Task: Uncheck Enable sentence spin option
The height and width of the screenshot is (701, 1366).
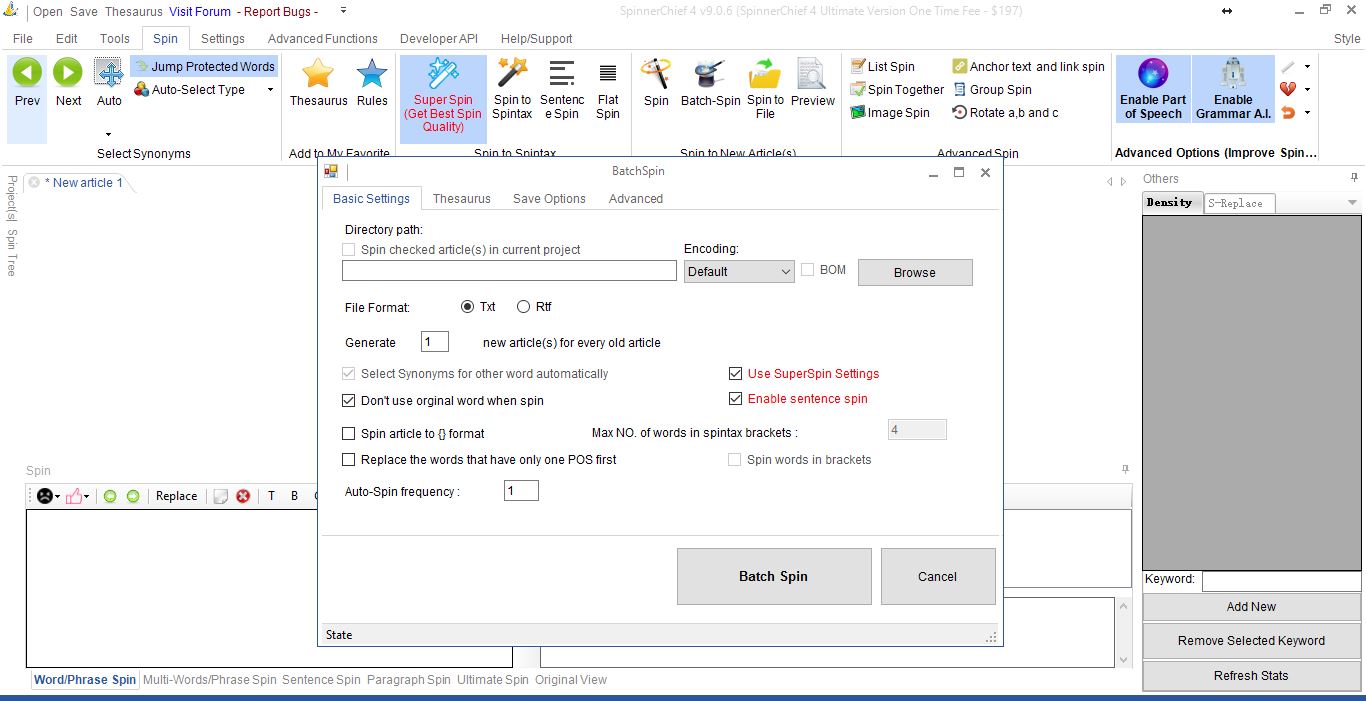Action: tap(736, 399)
